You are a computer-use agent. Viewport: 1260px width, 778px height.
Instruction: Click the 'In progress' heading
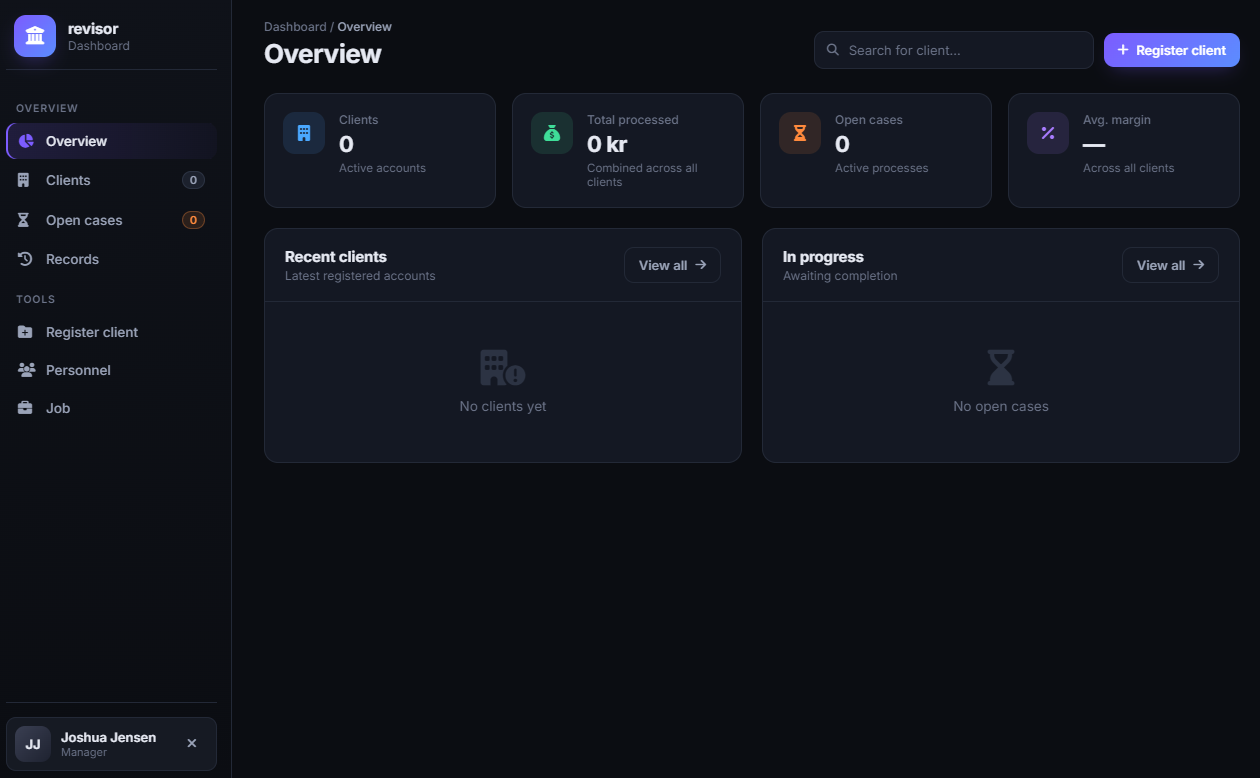pyautogui.click(x=823, y=257)
